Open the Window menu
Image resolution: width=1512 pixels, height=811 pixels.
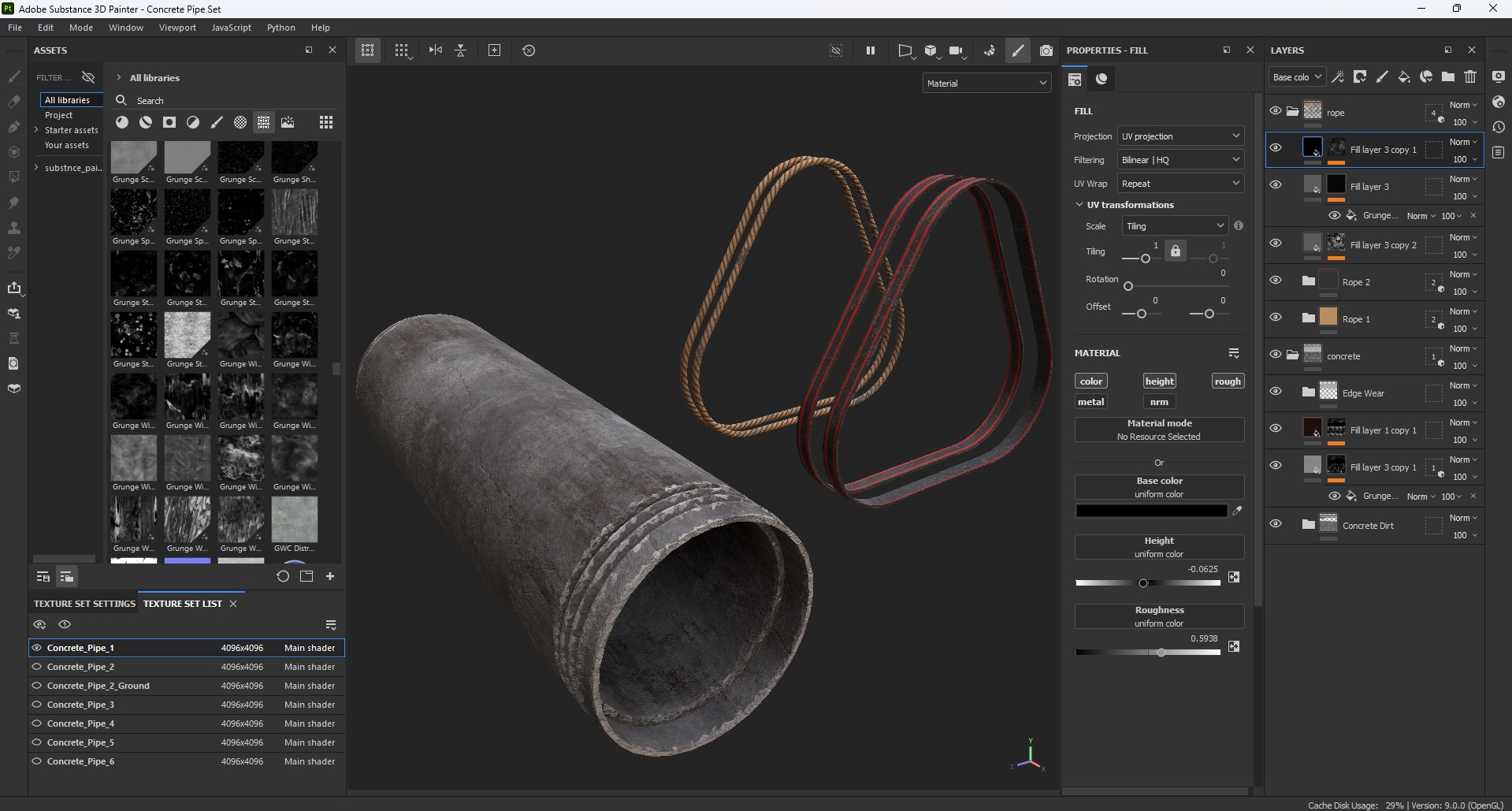(x=126, y=28)
